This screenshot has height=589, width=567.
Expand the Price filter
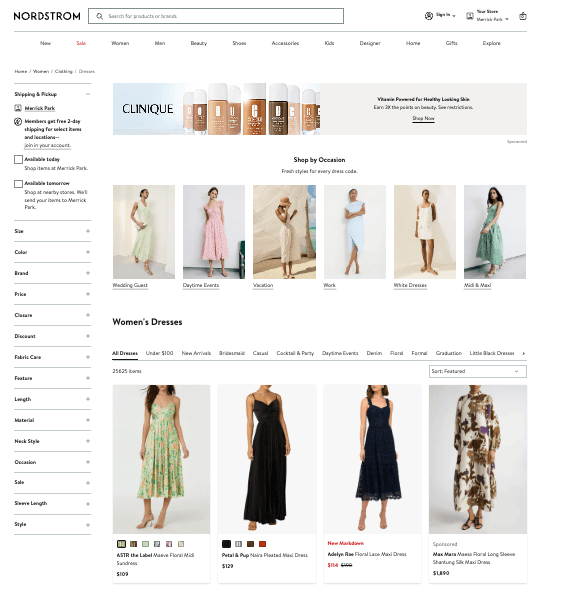[x=88, y=294]
